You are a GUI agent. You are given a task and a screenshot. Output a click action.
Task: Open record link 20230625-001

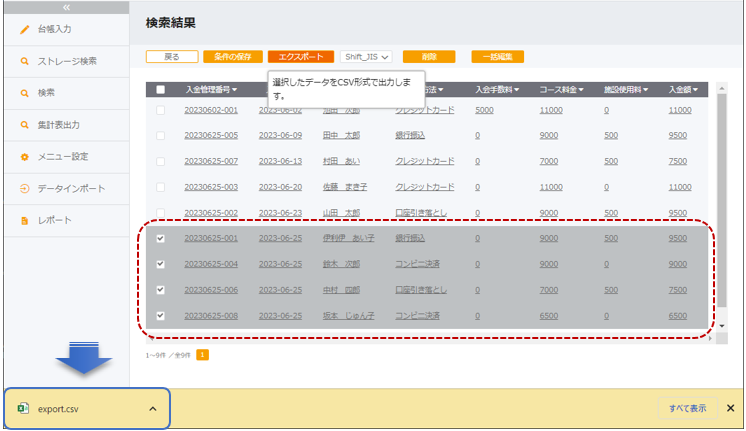click(x=211, y=238)
